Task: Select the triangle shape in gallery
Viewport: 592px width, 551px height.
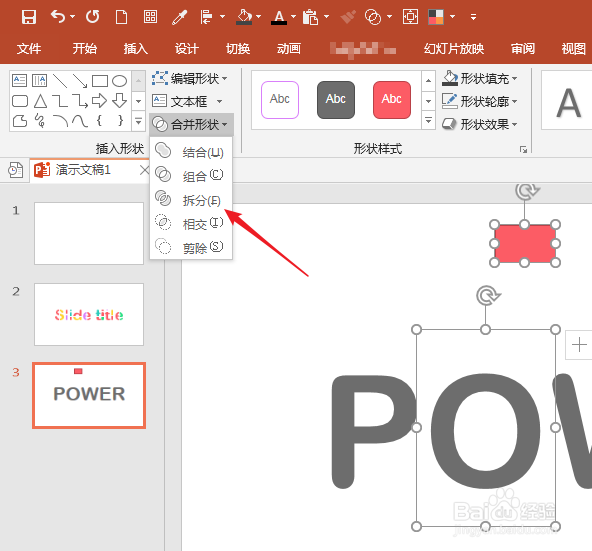Action: click(x=40, y=101)
